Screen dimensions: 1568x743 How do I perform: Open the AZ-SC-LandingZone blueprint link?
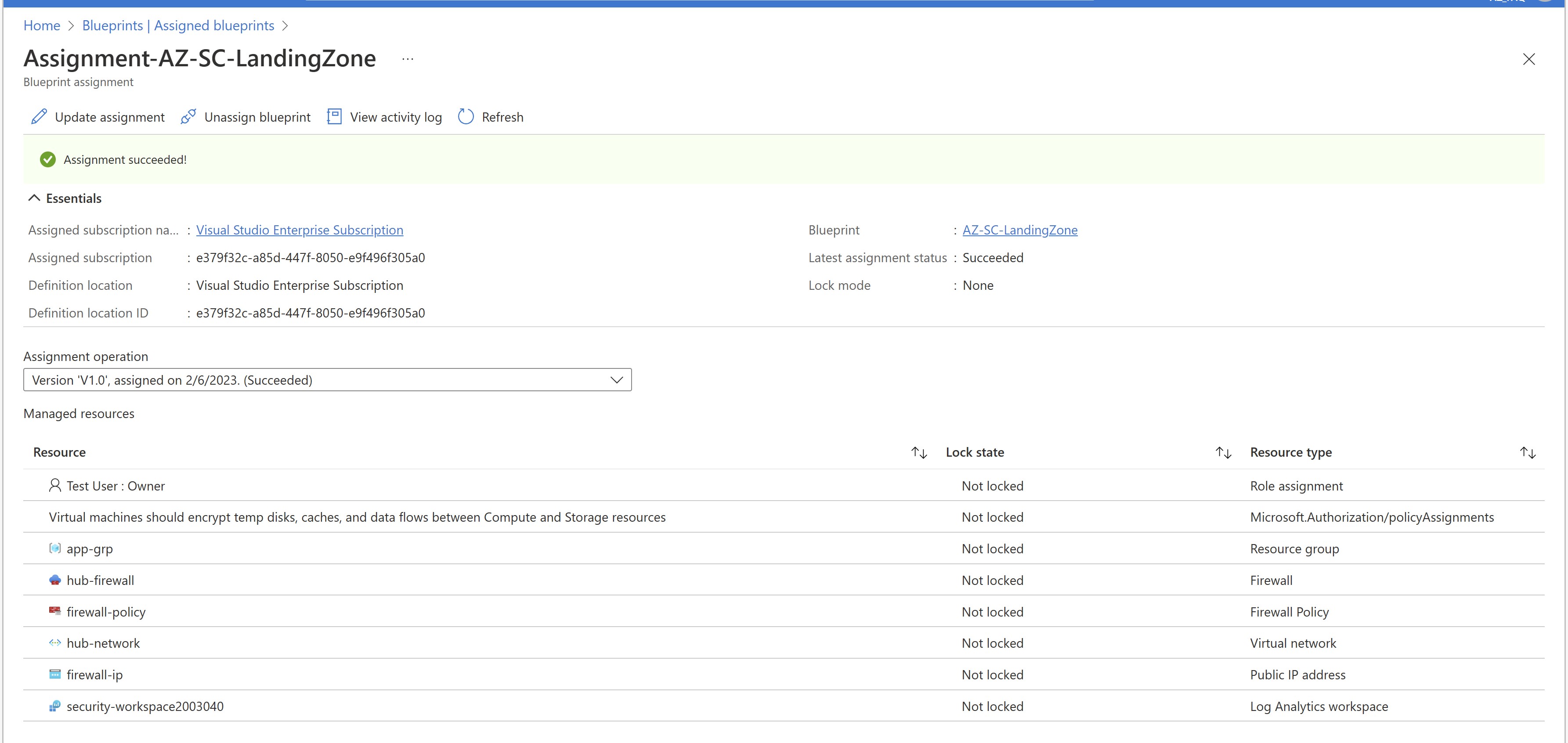point(1019,230)
